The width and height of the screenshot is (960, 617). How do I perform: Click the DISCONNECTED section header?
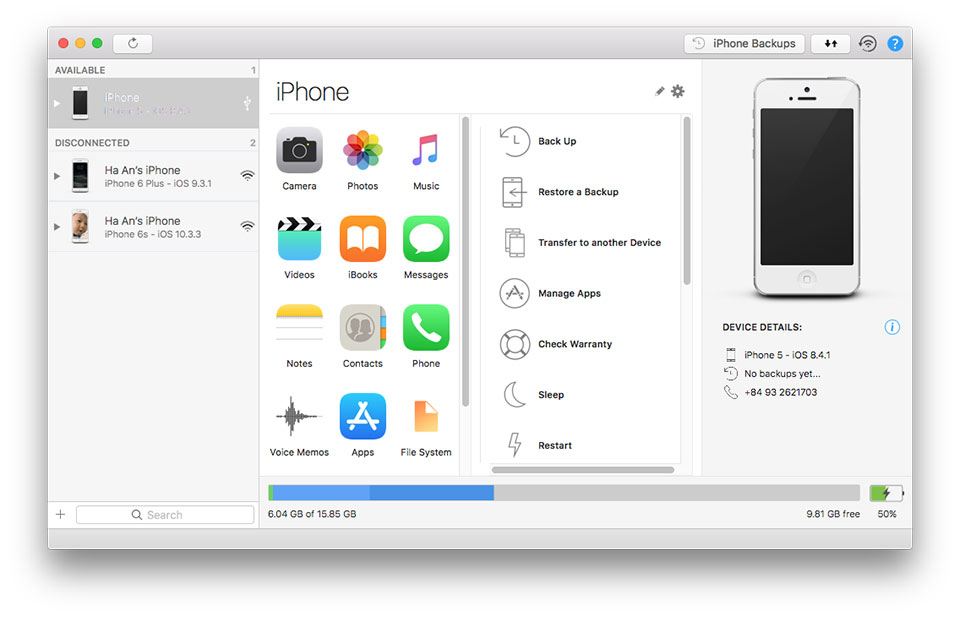pyautogui.click(x=92, y=143)
